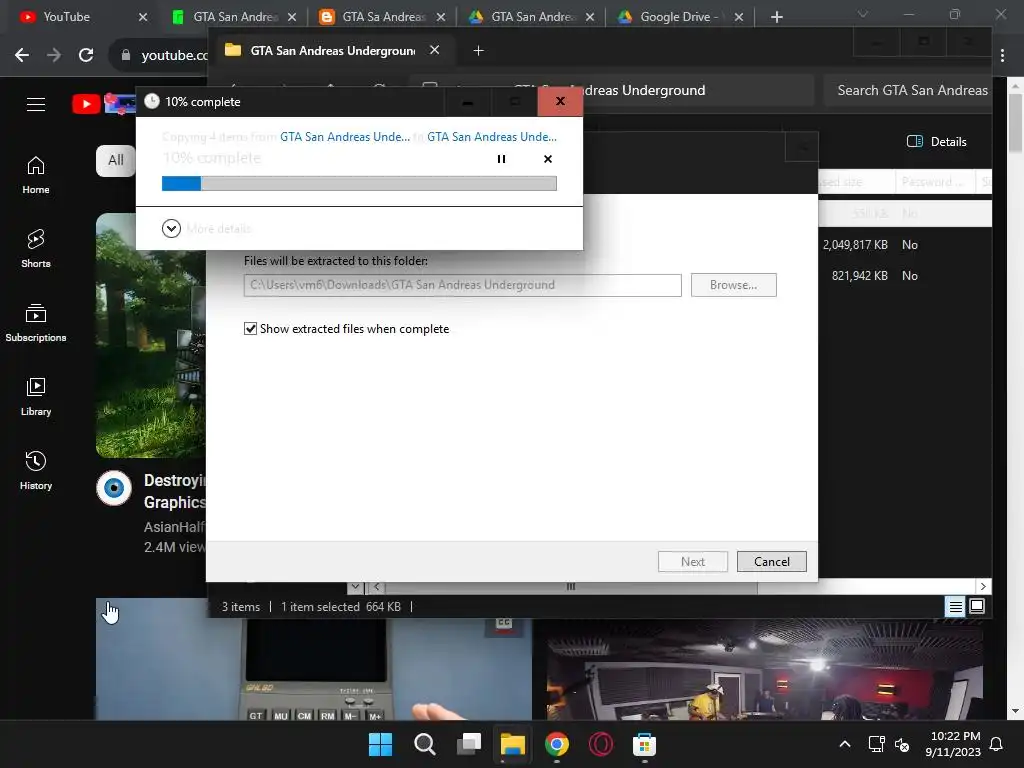The image size is (1024, 768).
Task: Open the Chrome three-dot menu
Action: point(1002,56)
